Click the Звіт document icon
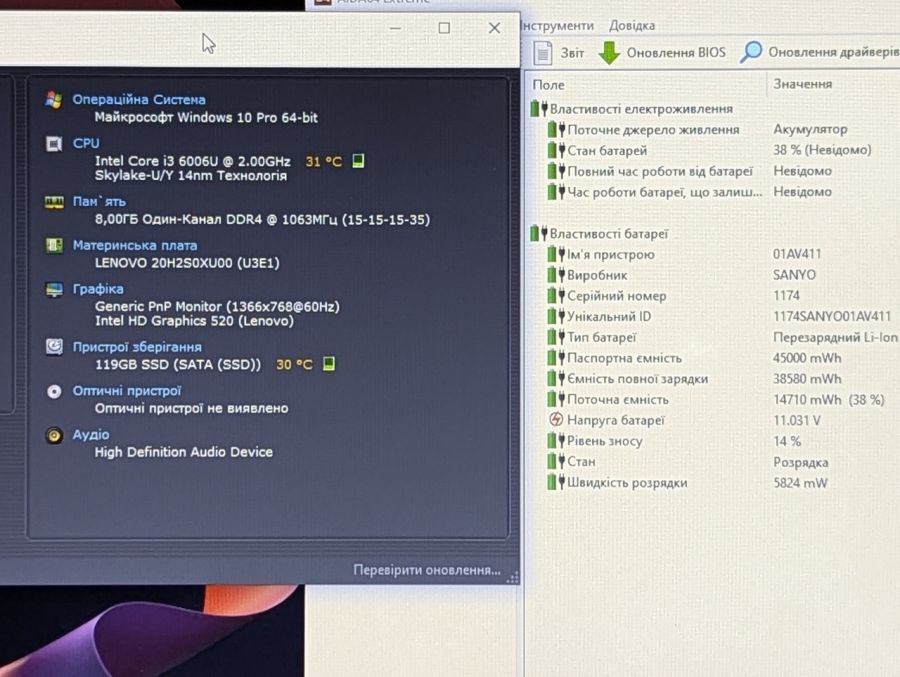 click(x=542, y=53)
